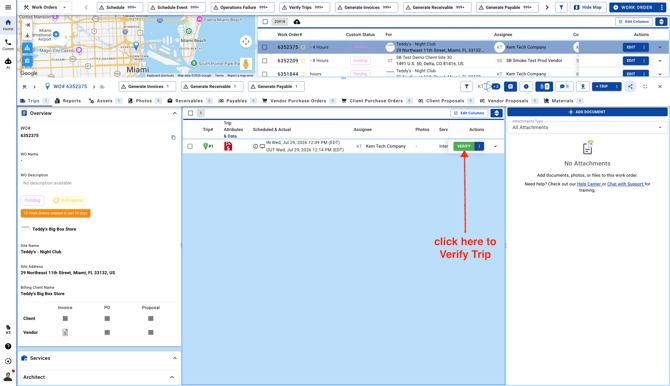This screenshot has width=670, height=386.
Task: Open the top toolbar filter funnel icon
Action: coord(561,7)
